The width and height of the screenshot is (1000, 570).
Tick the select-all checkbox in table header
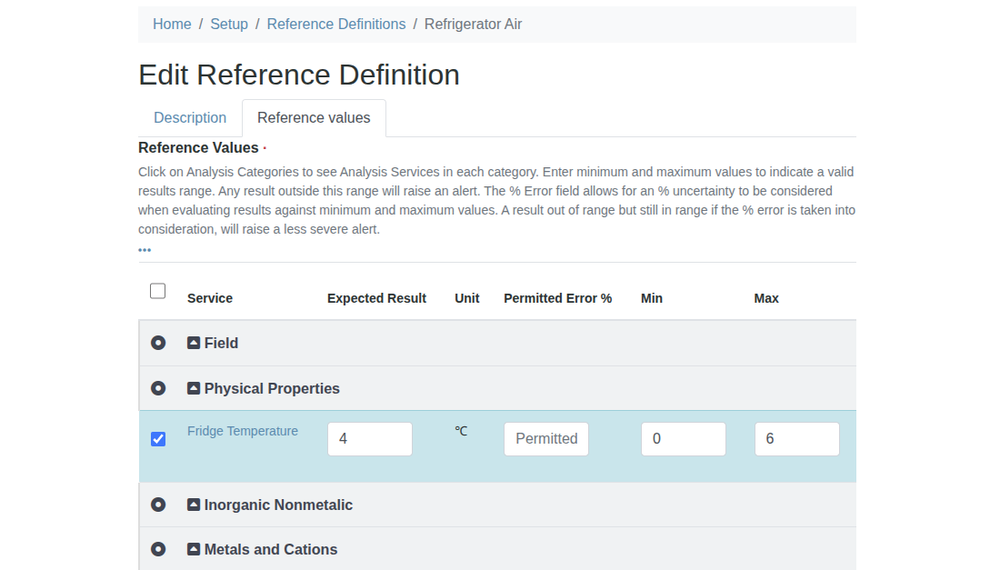pyautogui.click(x=158, y=291)
